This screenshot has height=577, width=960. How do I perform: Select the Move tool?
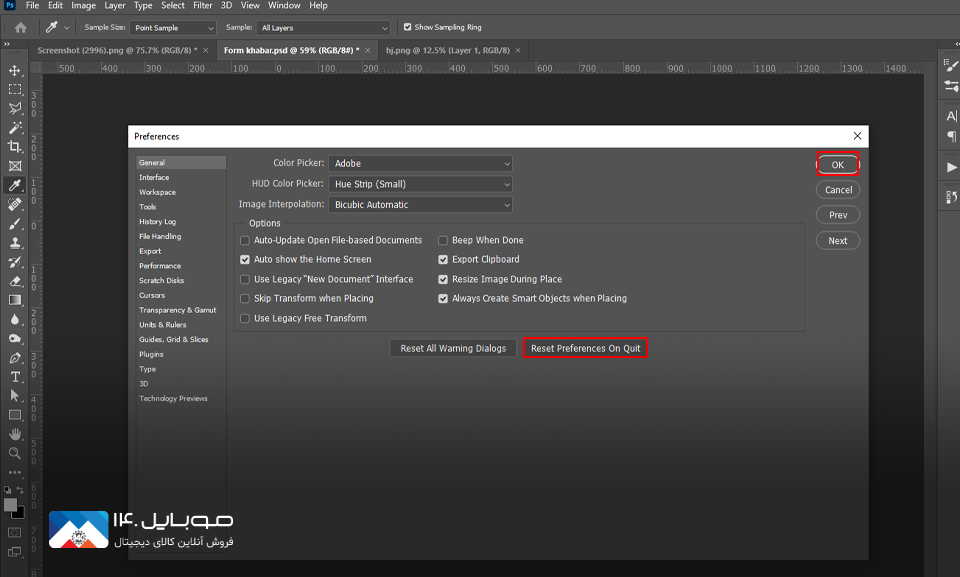tap(15, 70)
